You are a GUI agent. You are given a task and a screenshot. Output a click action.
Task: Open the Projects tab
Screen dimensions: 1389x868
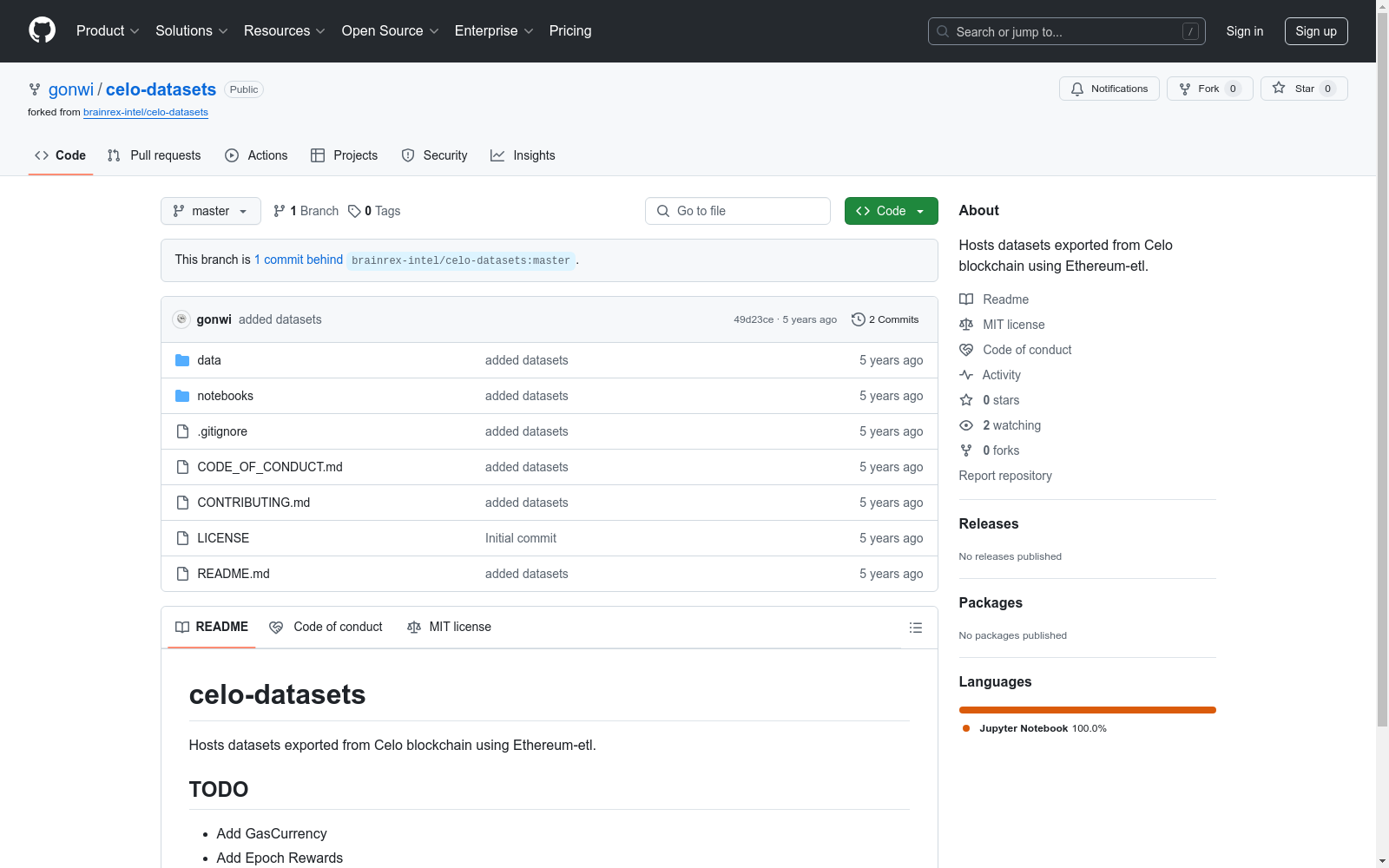(345, 155)
